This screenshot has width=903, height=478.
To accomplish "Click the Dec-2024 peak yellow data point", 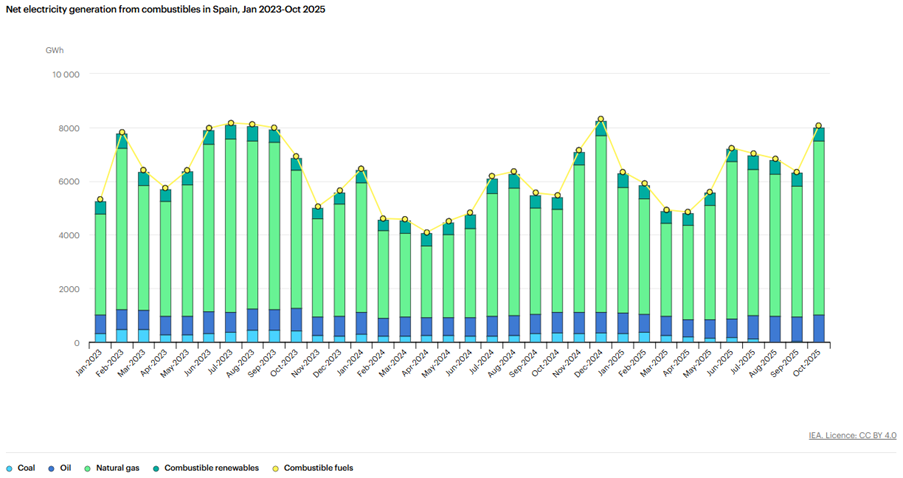I will [x=600, y=120].
